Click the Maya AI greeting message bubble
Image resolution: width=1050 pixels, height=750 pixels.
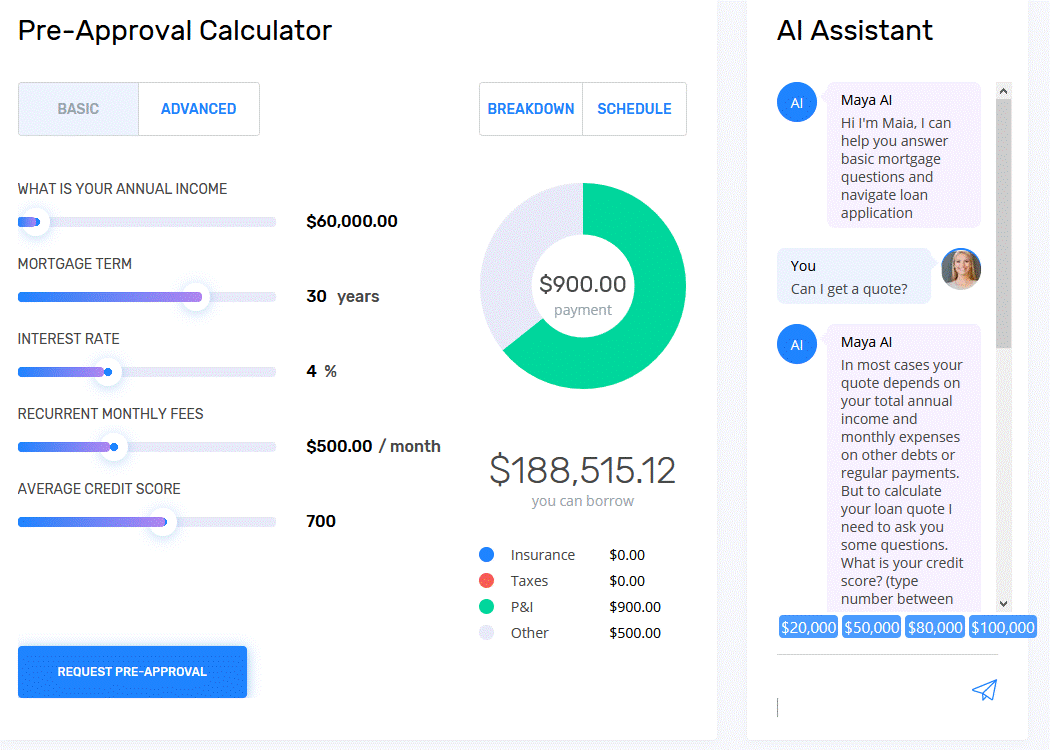904,155
